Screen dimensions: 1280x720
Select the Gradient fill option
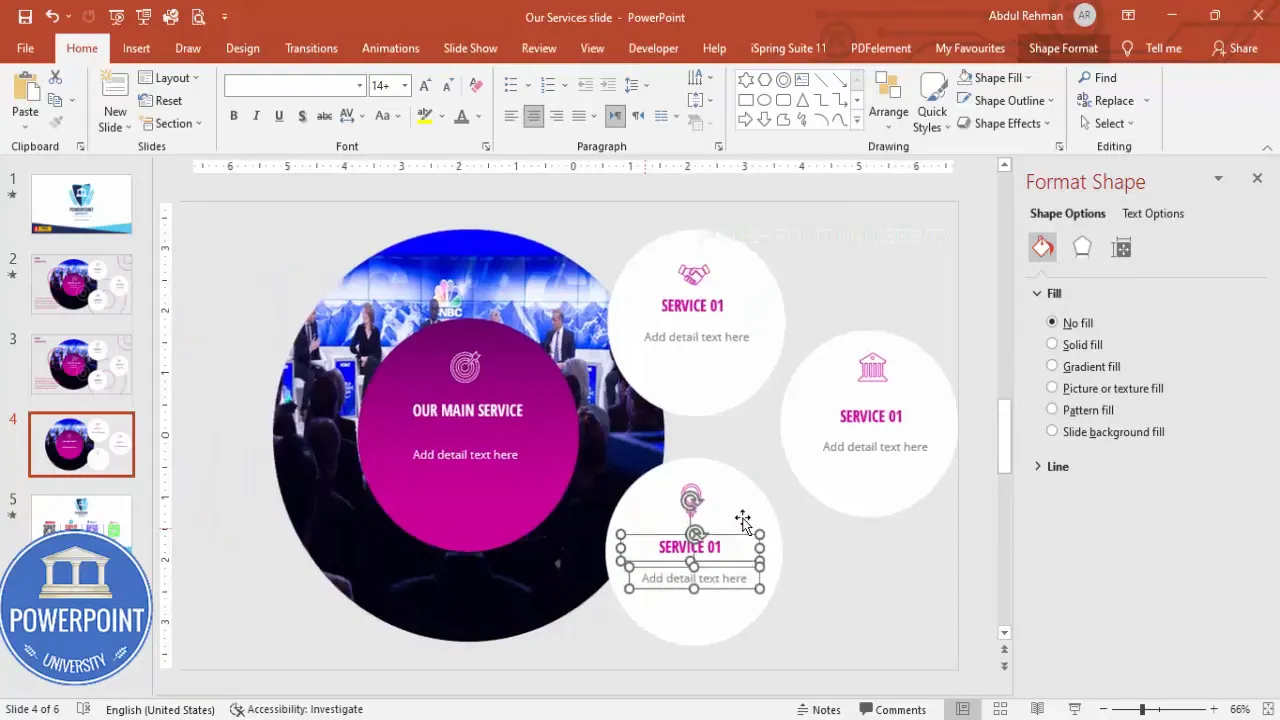pyautogui.click(x=1052, y=366)
